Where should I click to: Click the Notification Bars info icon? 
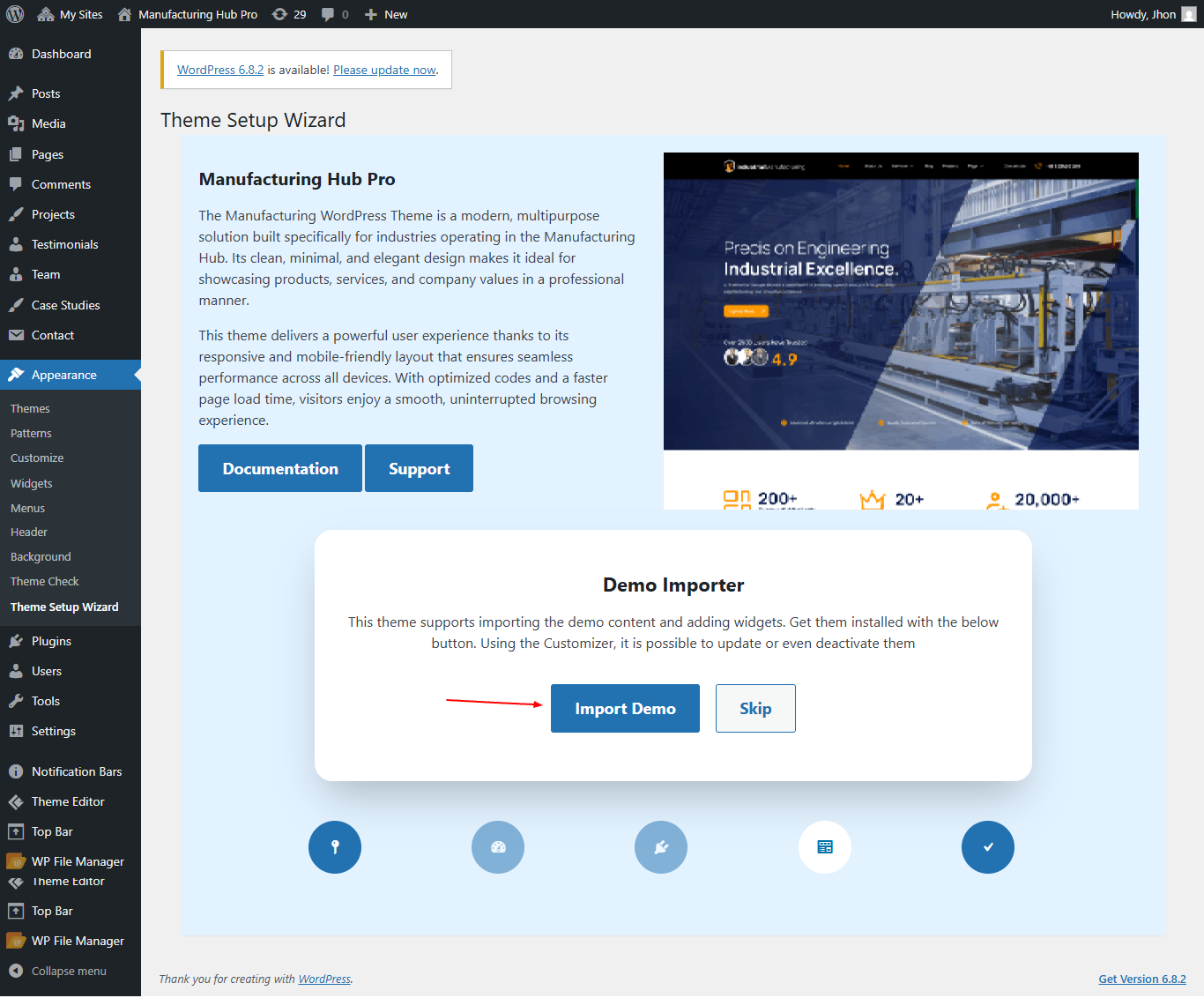click(16, 771)
